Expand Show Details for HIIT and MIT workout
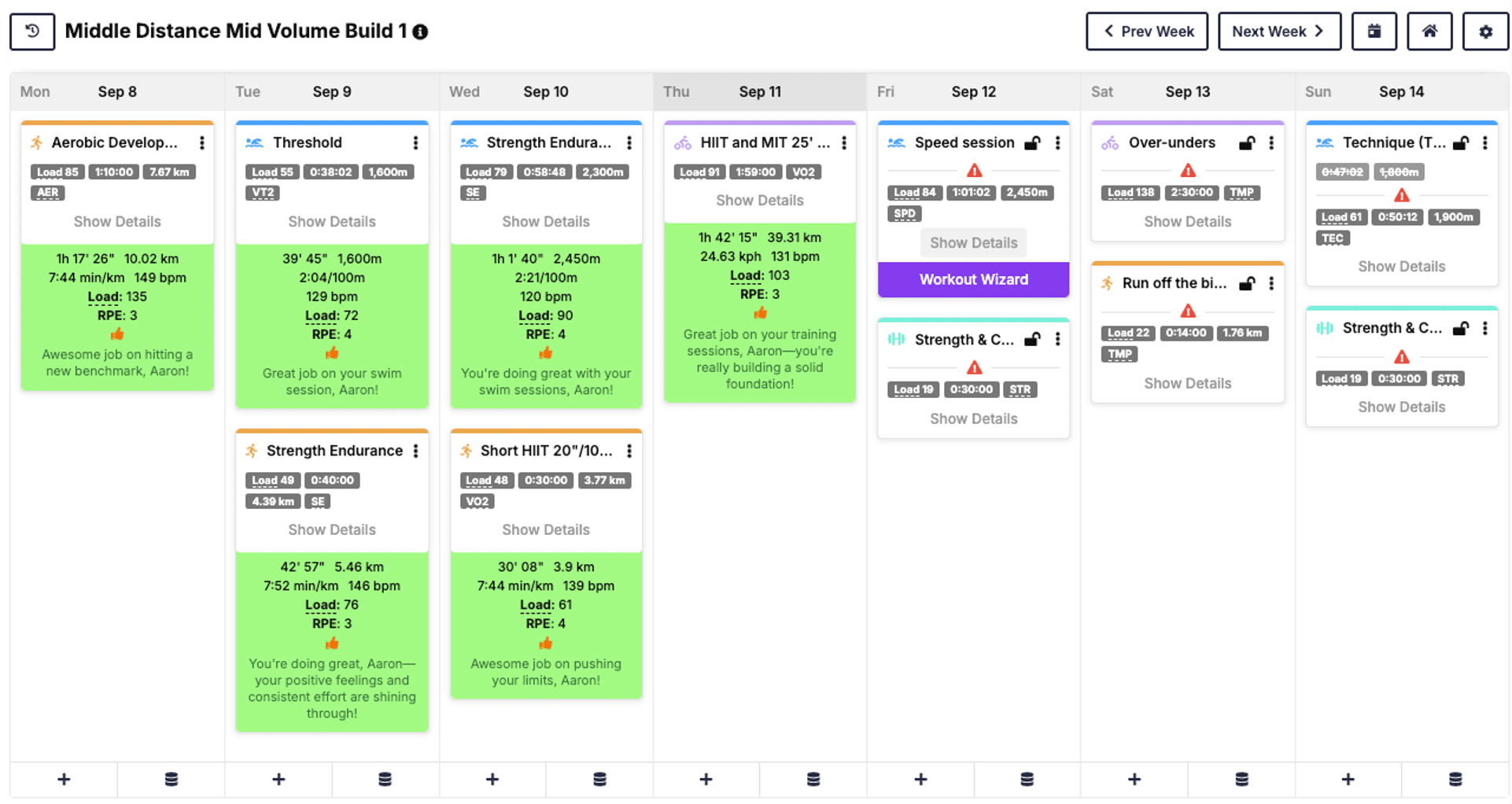This screenshot has width=1512, height=804. click(759, 201)
